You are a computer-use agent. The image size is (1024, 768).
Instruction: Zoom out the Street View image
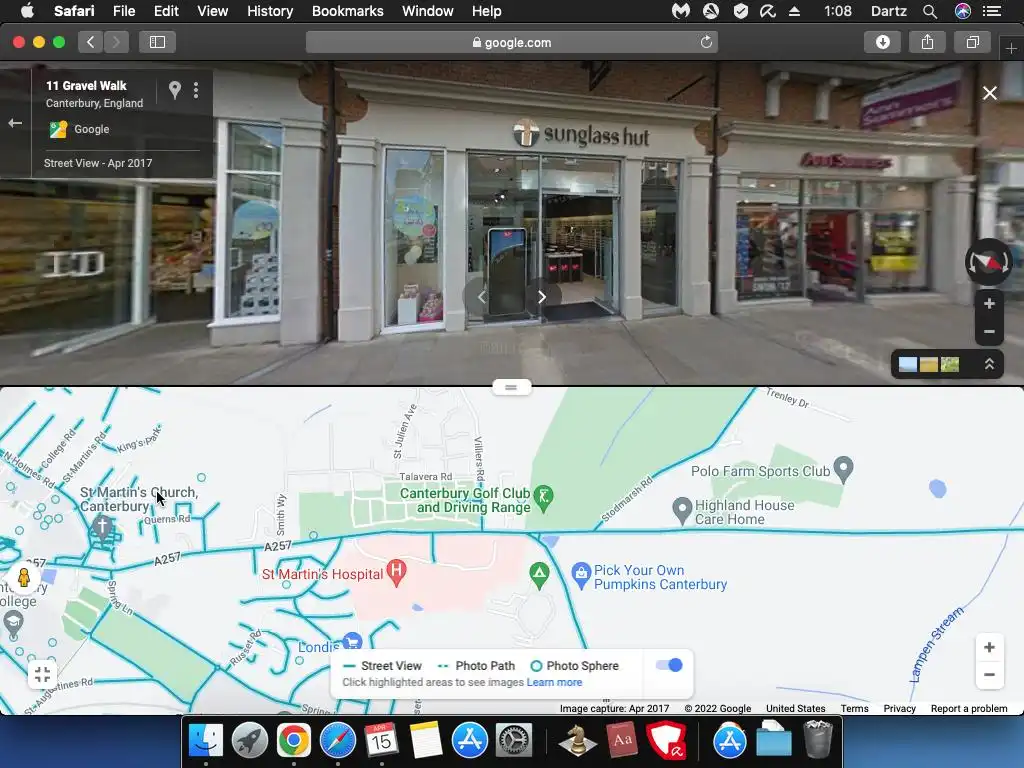tap(989, 331)
